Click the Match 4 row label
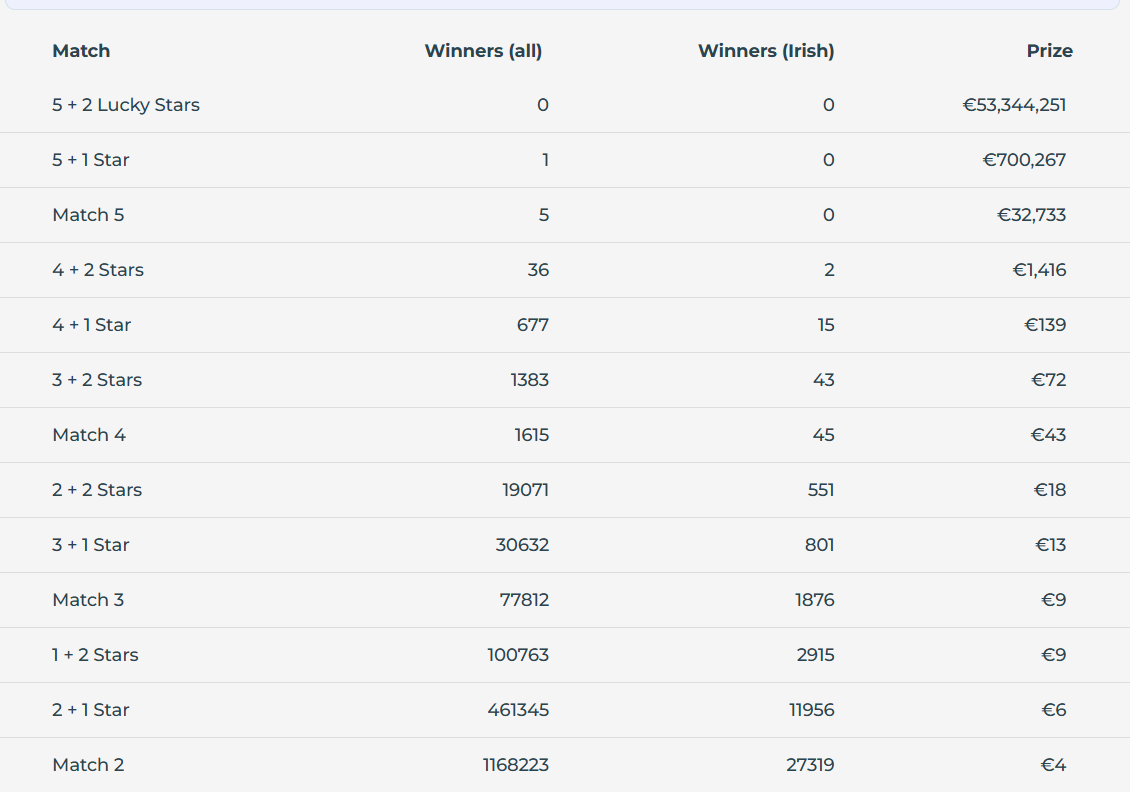This screenshot has width=1130, height=792. click(89, 435)
